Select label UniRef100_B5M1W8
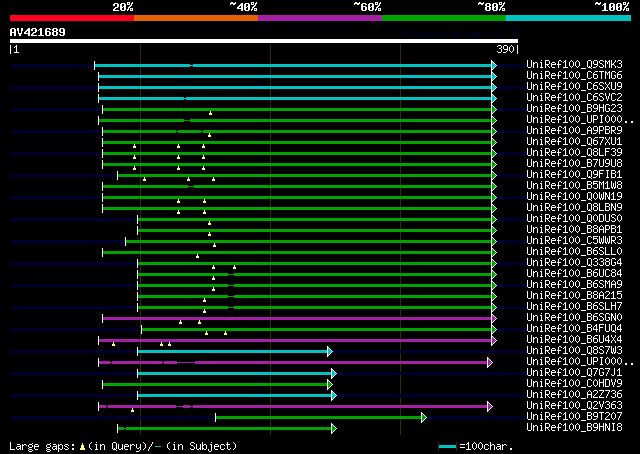The width and height of the screenshot is (640, 454). [x=574, y=185]
